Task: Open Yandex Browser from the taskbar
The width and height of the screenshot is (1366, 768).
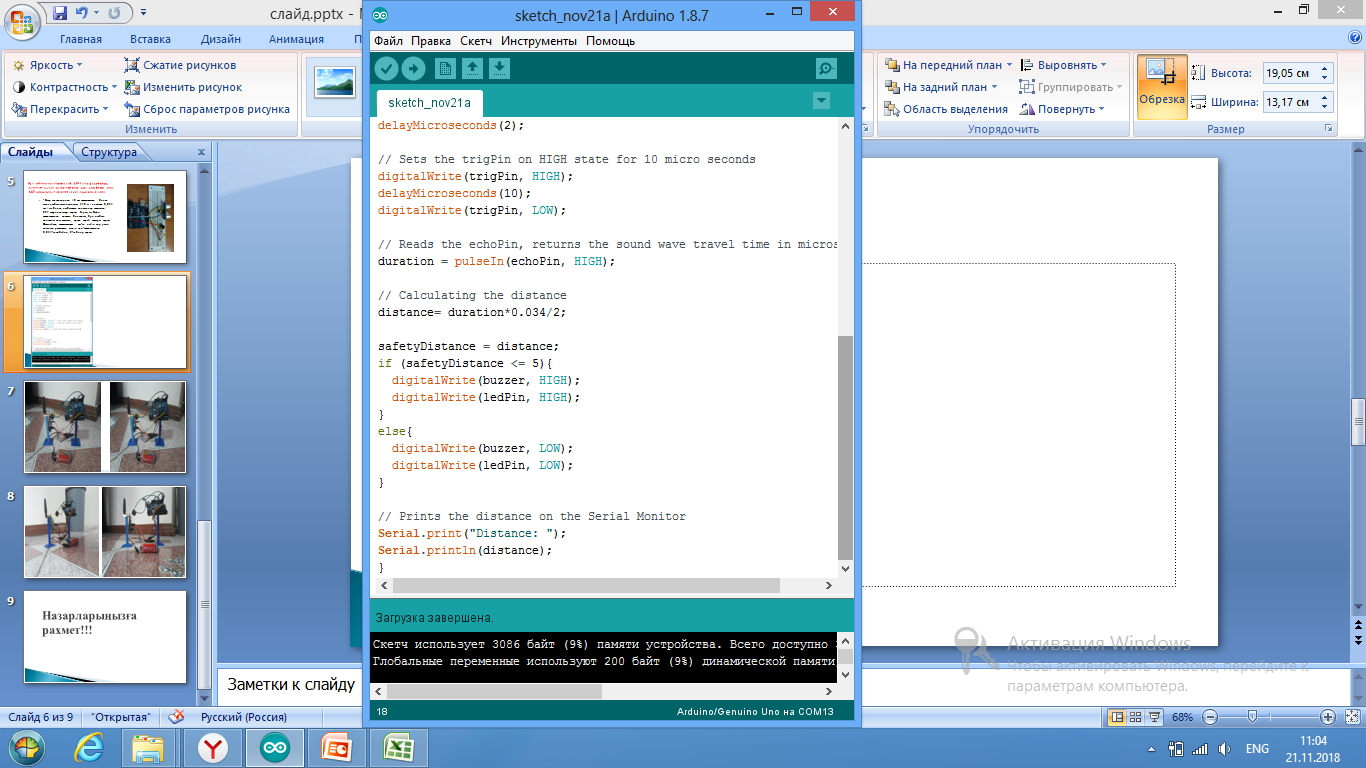Action: (x=211, y=748)
